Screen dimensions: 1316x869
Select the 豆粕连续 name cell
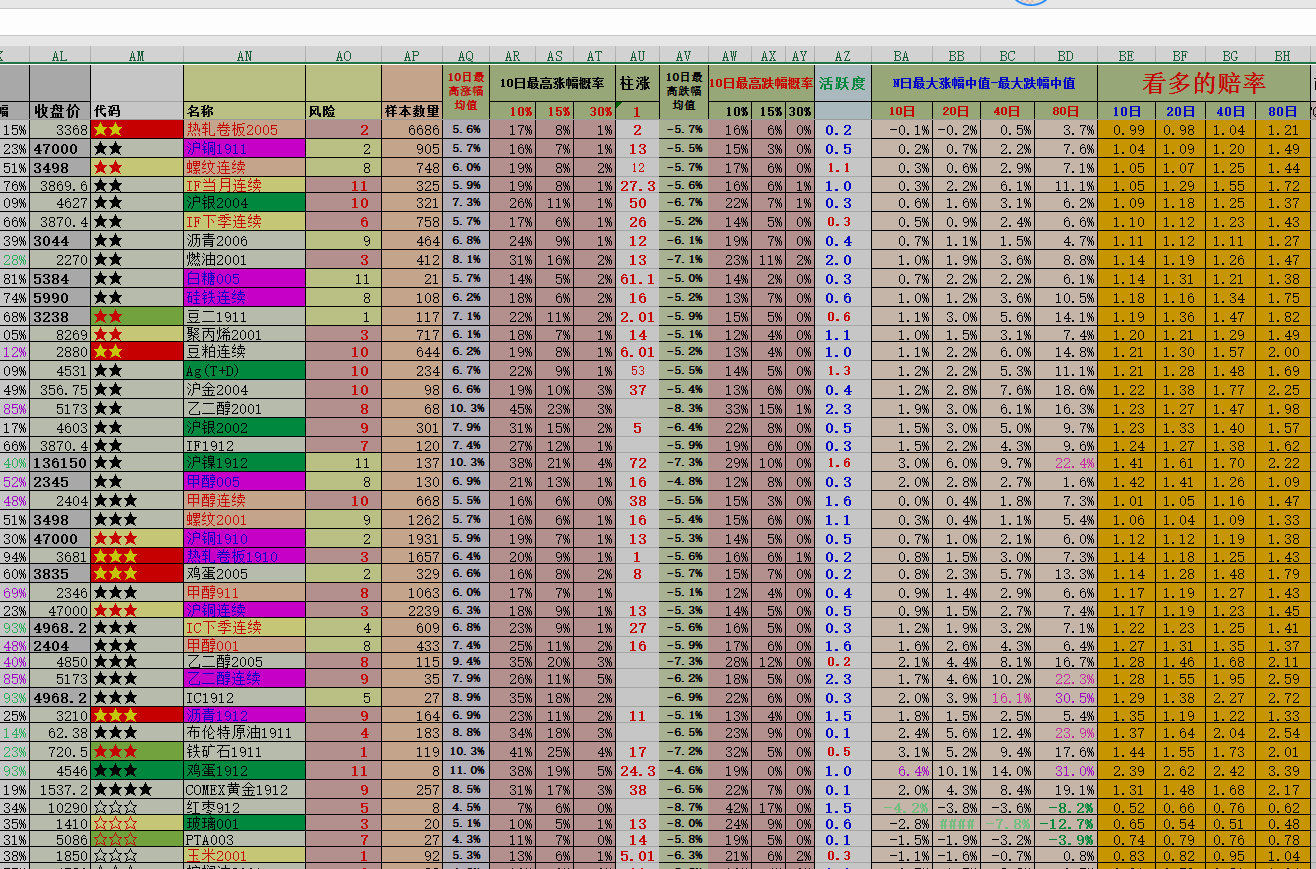244,352
